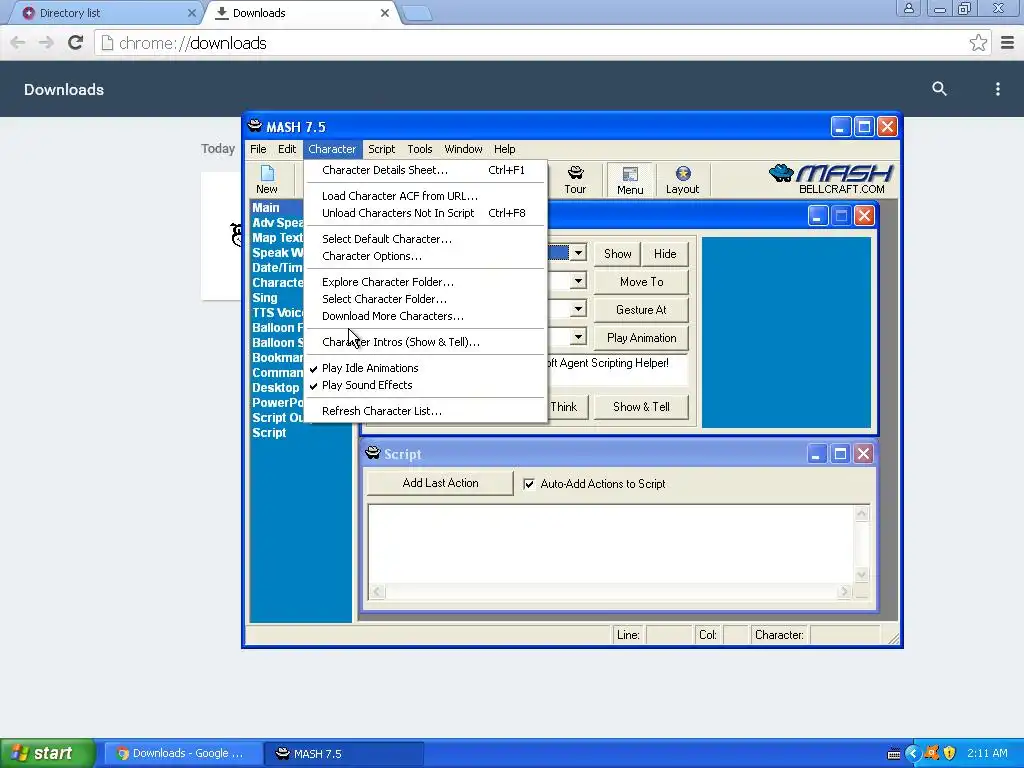
Task: Expand the dropdown next to Play Animation
Action: [x=578, y=337]
